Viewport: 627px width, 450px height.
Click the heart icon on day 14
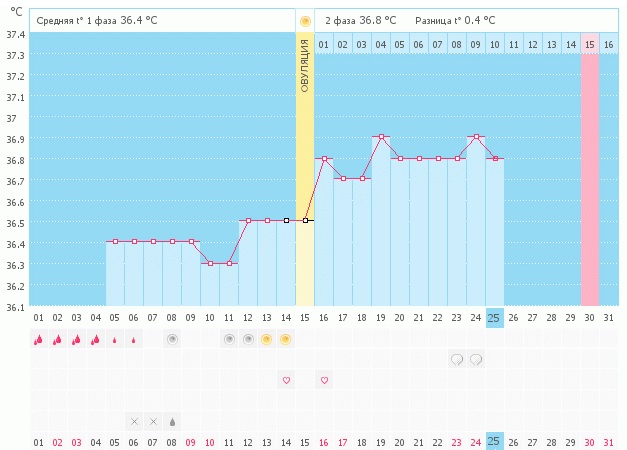(x=286, y=380)
